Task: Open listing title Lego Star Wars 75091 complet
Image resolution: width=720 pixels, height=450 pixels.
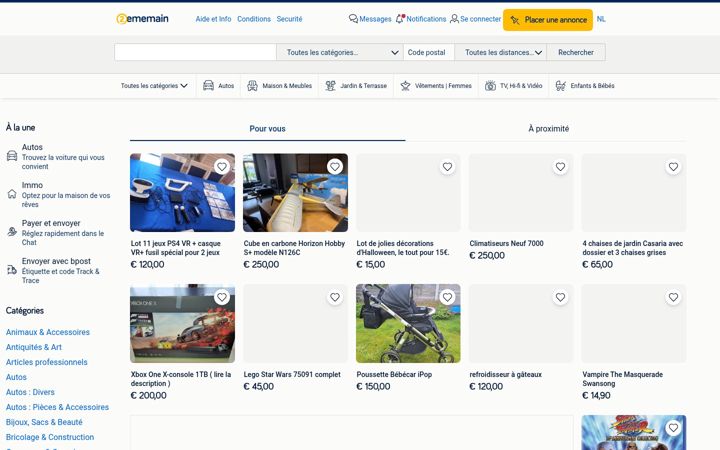Action: (292, 374)
